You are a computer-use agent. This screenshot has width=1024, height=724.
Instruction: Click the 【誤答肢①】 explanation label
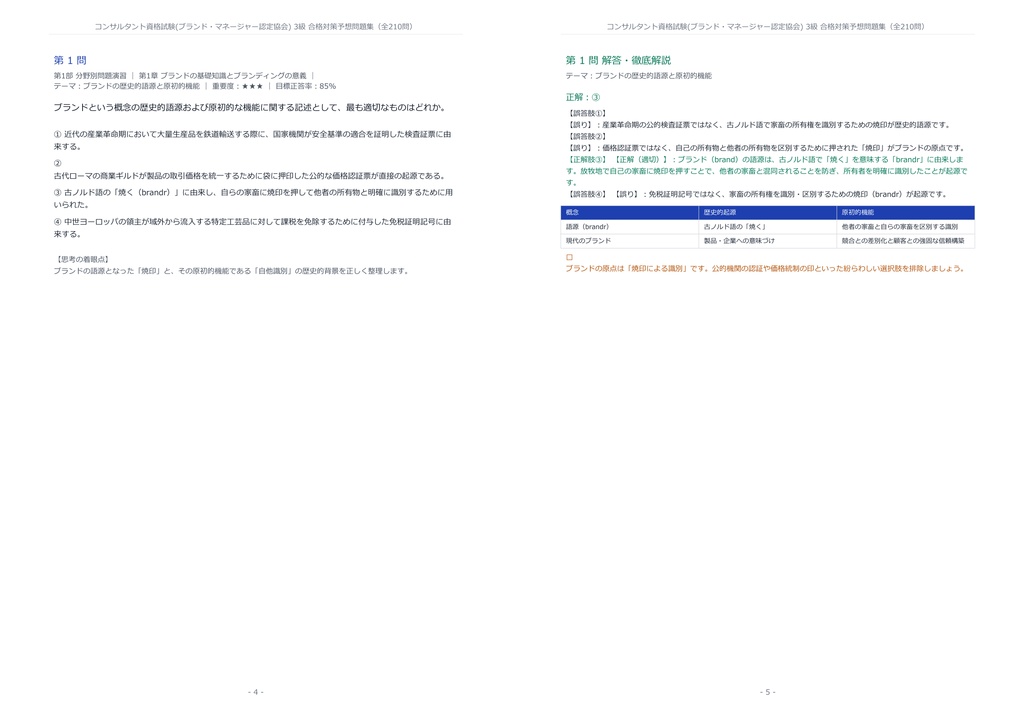[587, 113]
